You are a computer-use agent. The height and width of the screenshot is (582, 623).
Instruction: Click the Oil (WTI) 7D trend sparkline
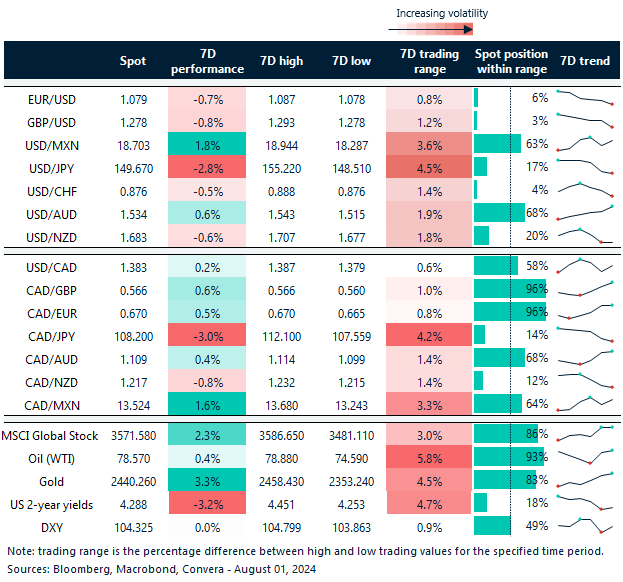(585, 457)
